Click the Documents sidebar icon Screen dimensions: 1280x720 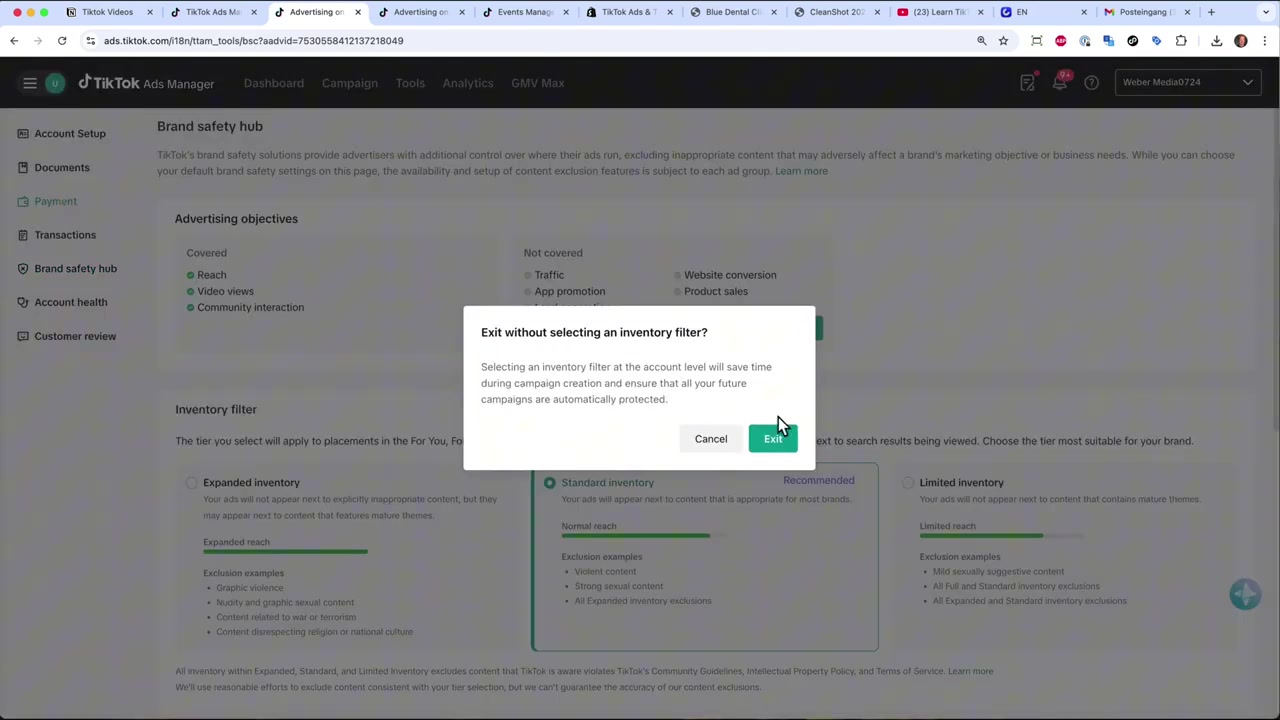(x=23, y=167)
